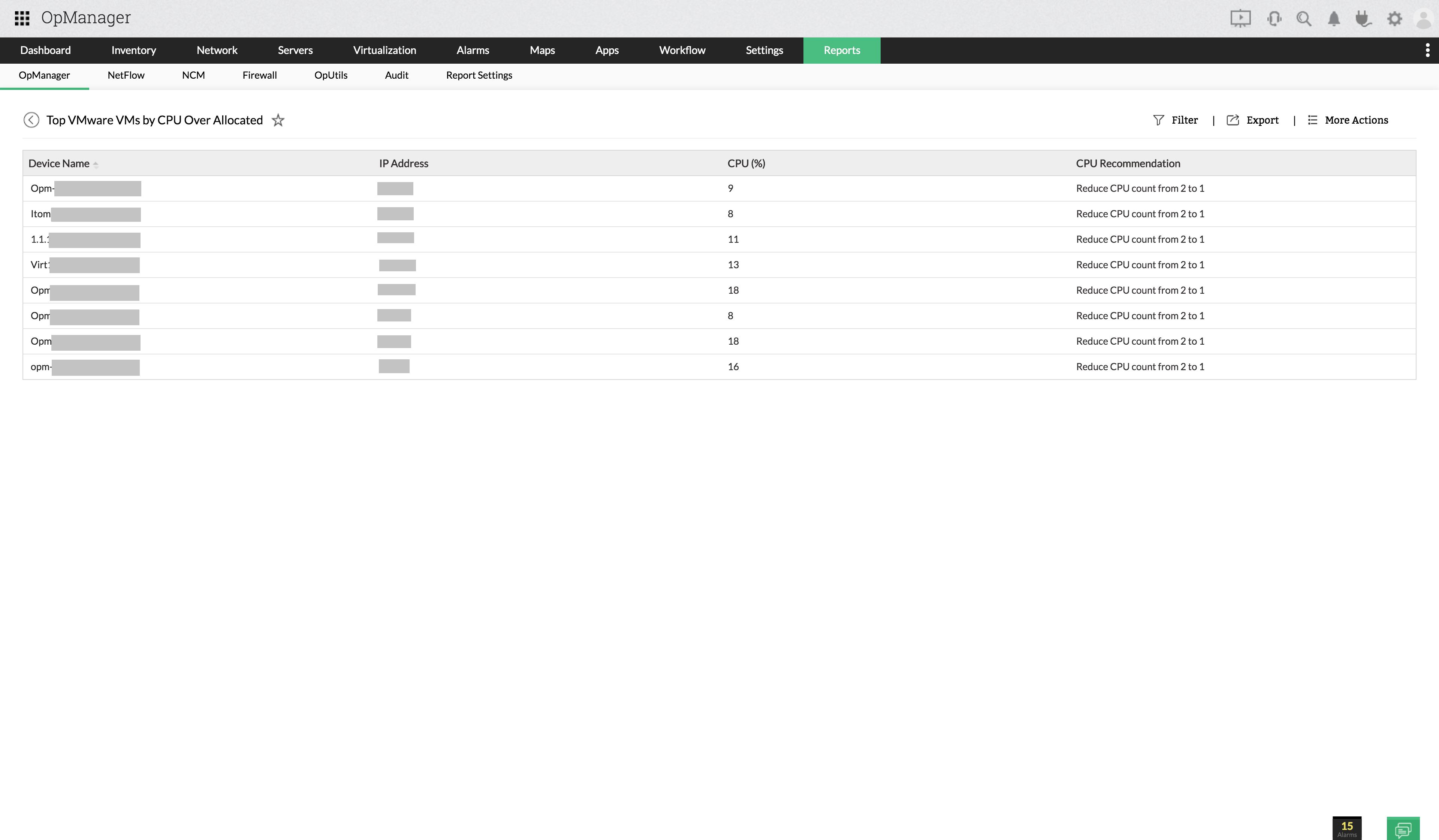
Task: Open the gear settings icon
Action: click(x=1394, y=19)
